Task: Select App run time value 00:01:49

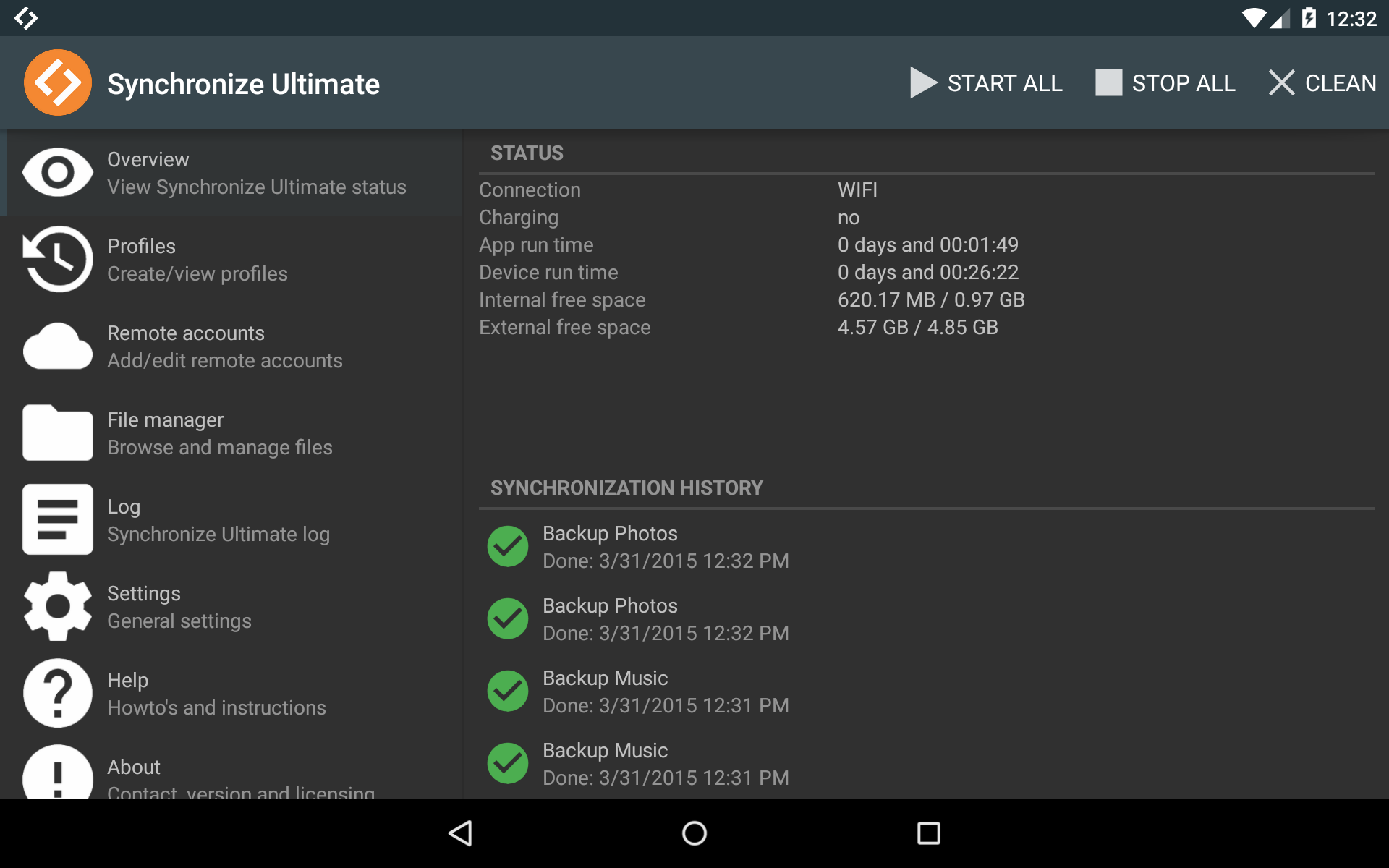Action: (x=928, y=244)
